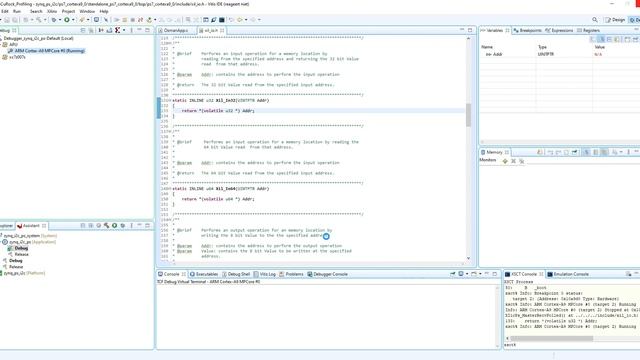
Task: Select zynq_i2c_ps [Platform] in Assistant
Action: 24,273
